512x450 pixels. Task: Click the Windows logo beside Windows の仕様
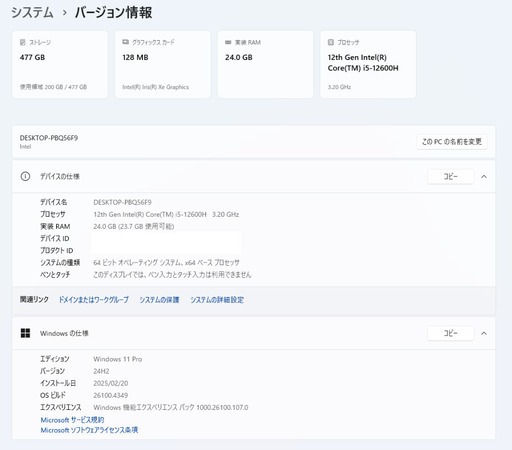(x=25, y=333)
